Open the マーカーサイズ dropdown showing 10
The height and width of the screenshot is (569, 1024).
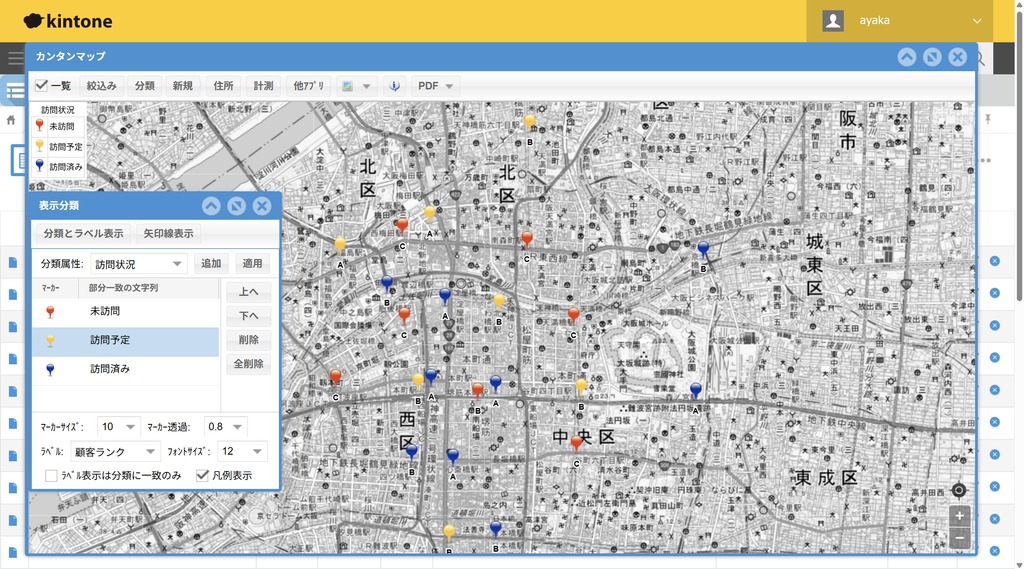click(118, 427)
